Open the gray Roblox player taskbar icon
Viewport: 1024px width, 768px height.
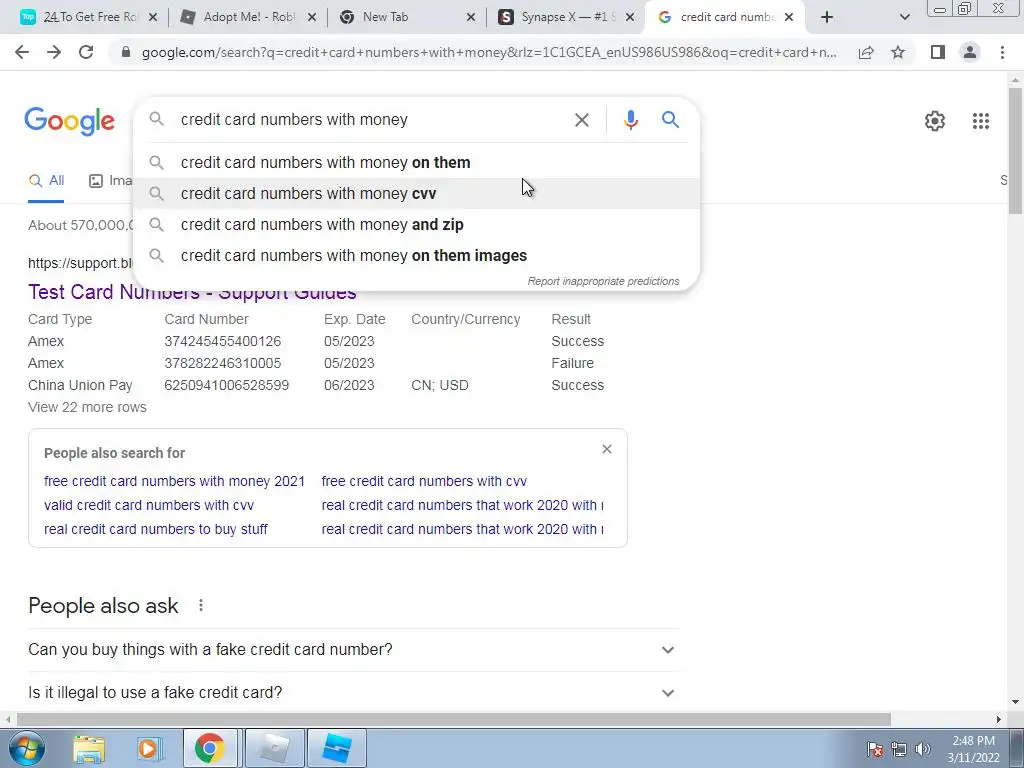tap(274, 748)
